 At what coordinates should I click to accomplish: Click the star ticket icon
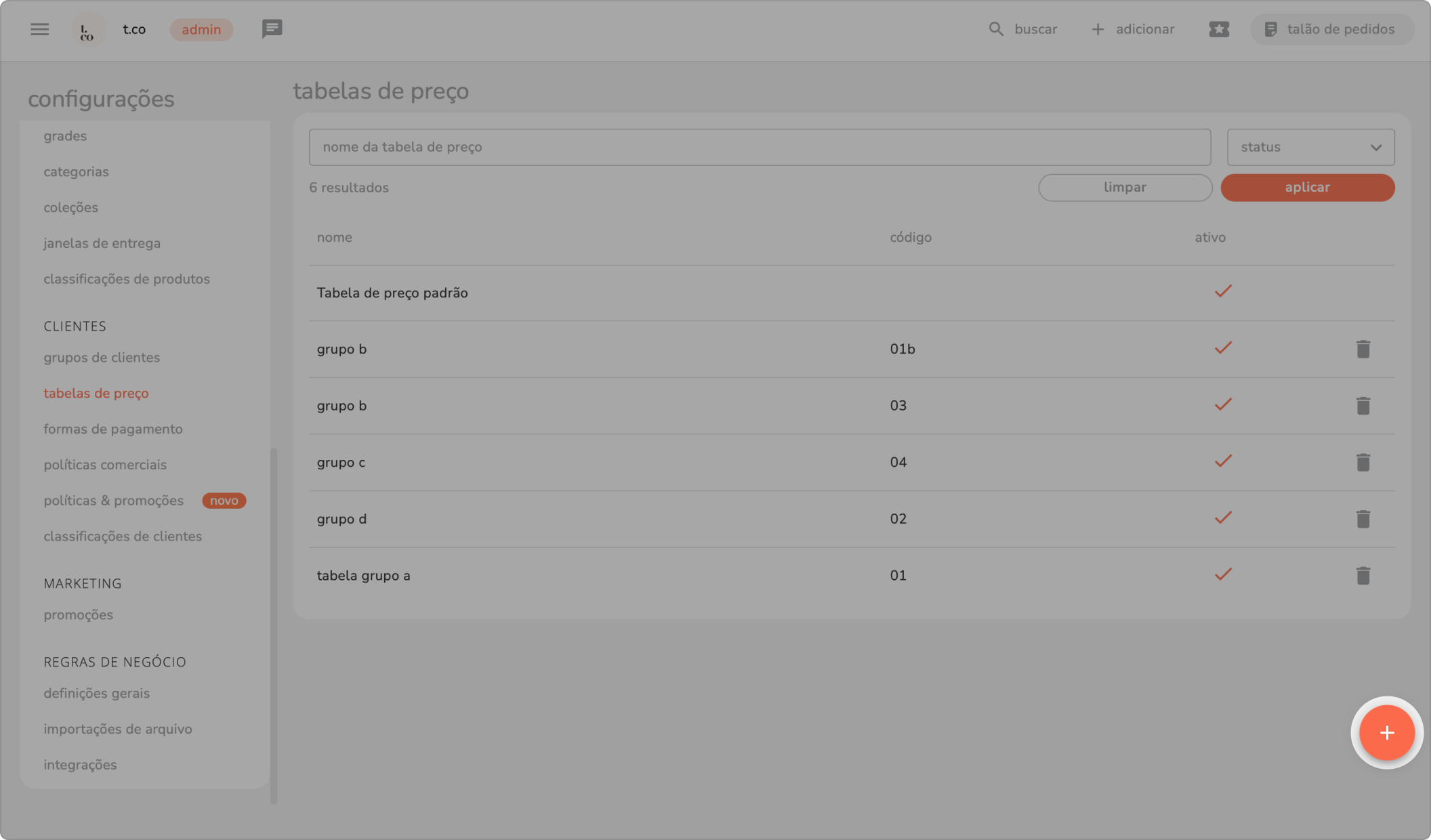[x=1218, y=29]
